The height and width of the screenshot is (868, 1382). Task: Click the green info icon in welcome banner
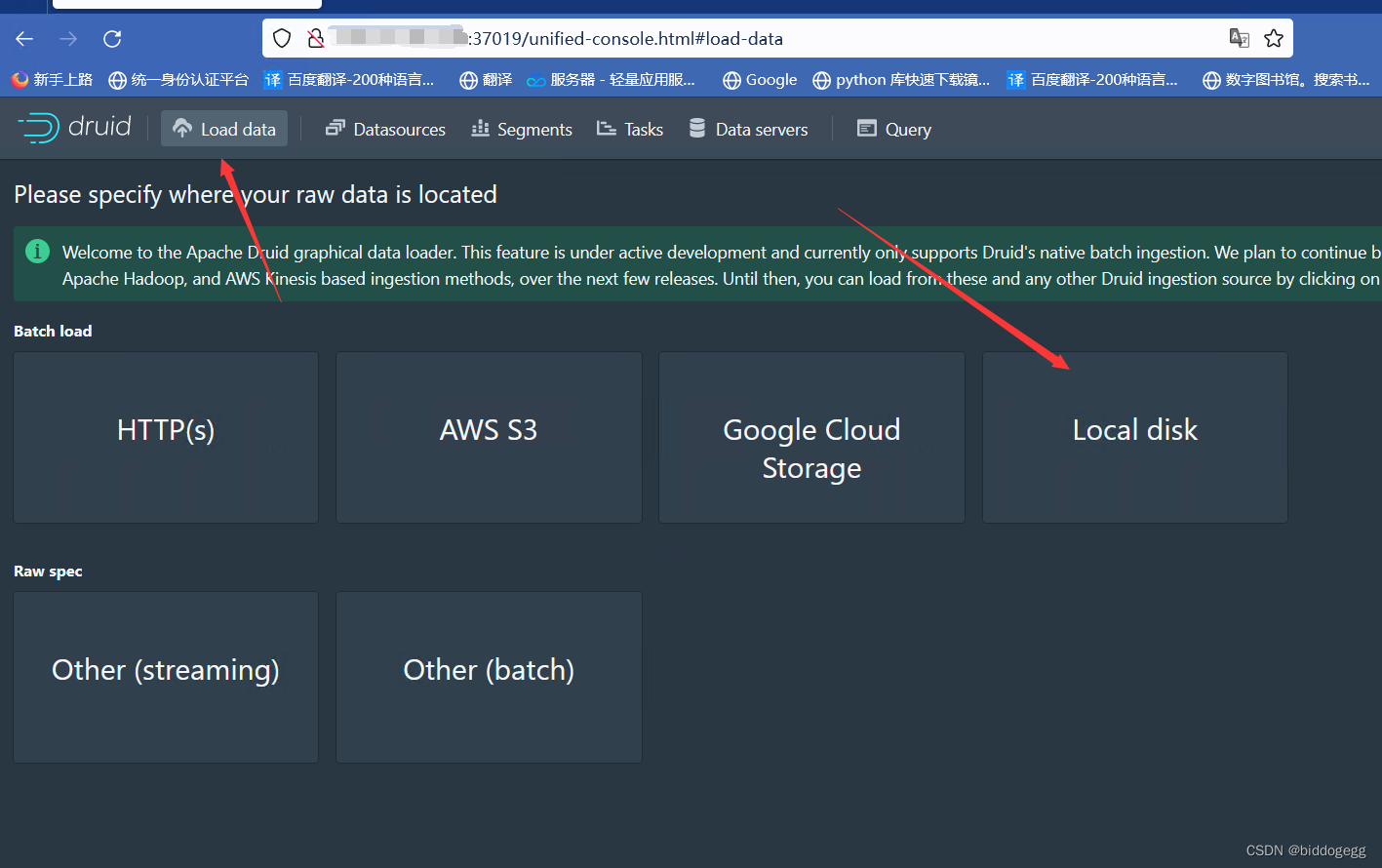coord(37,252)
